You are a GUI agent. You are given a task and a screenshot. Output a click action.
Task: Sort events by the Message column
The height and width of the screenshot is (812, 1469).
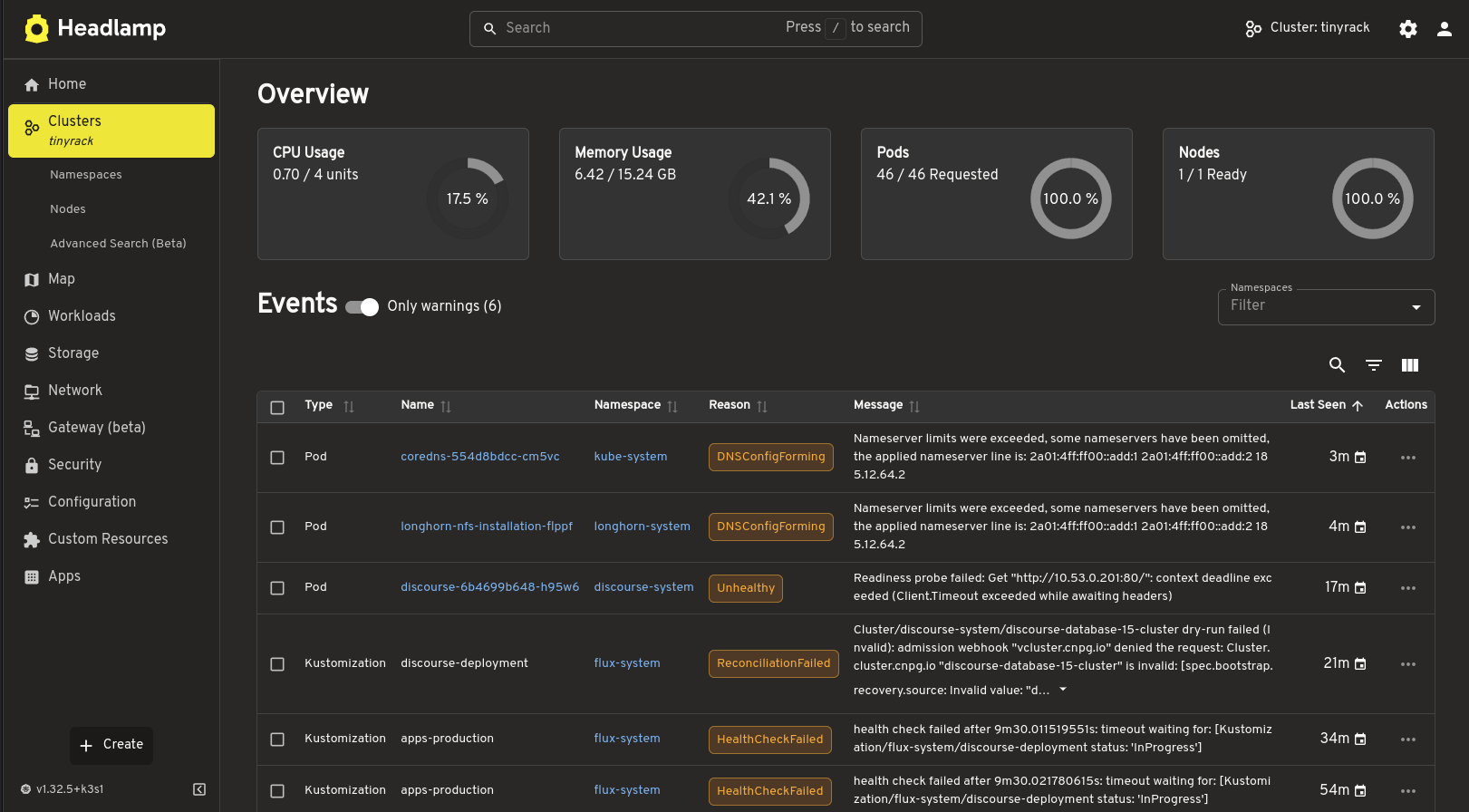914,407
